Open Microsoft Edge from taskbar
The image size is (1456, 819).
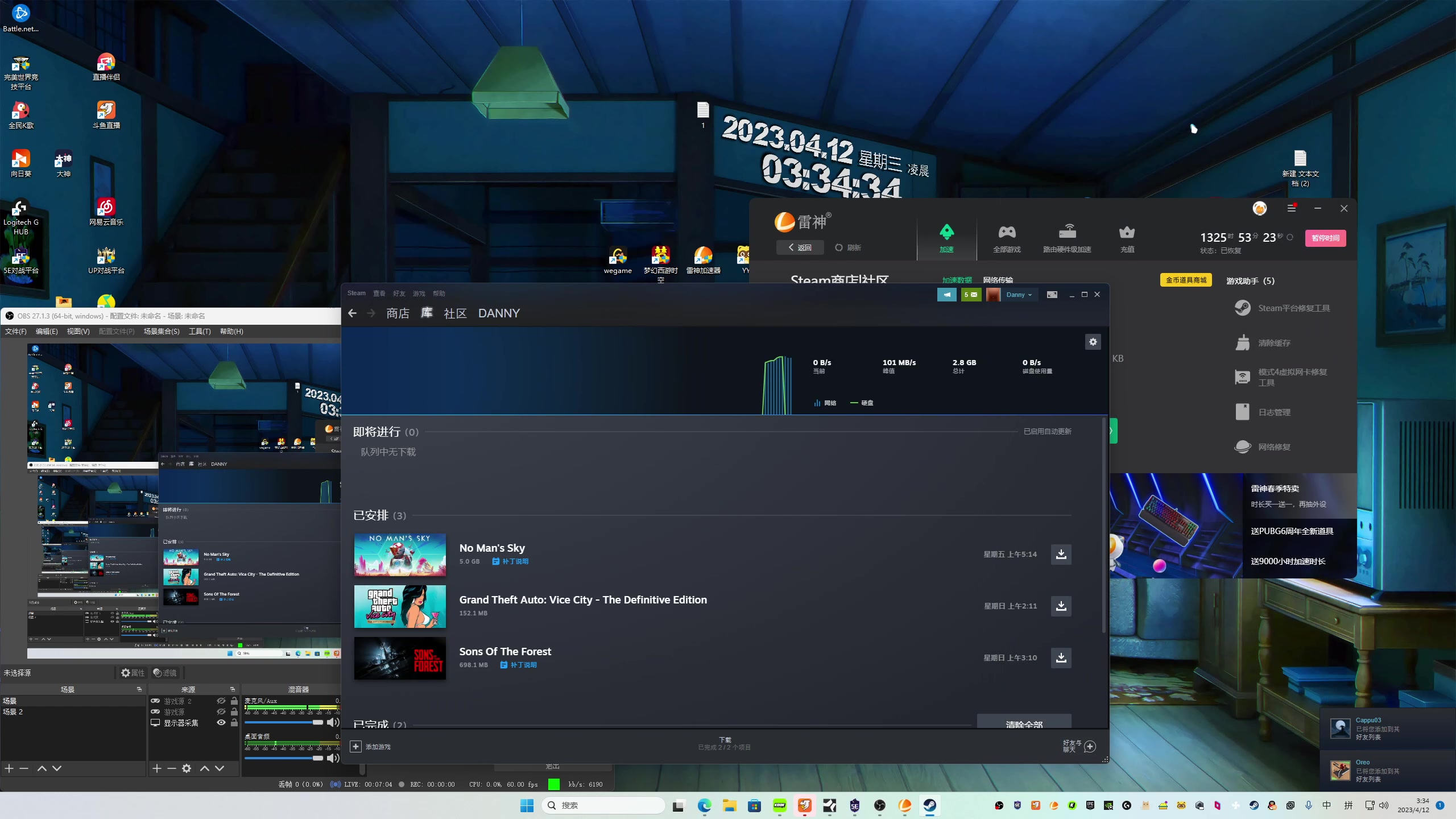coord(704,805)
